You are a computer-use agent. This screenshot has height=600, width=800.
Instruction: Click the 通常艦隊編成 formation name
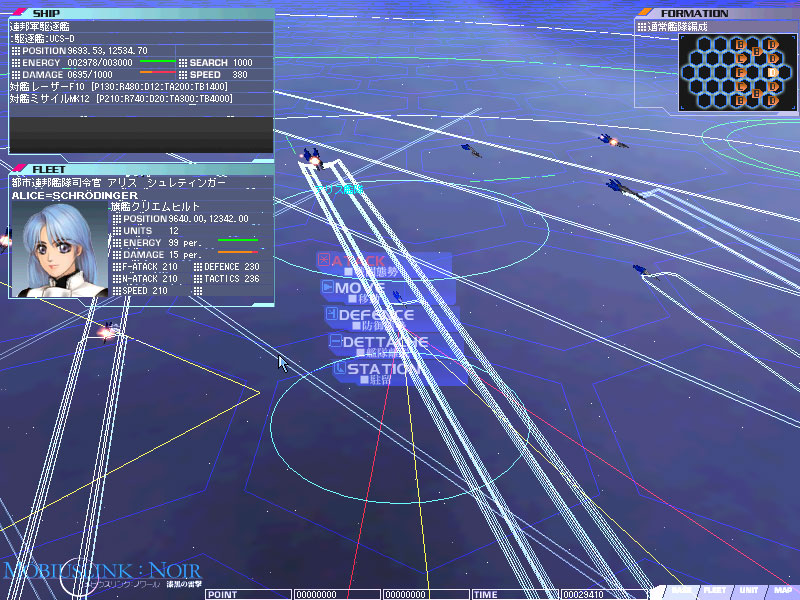[678, 27]
